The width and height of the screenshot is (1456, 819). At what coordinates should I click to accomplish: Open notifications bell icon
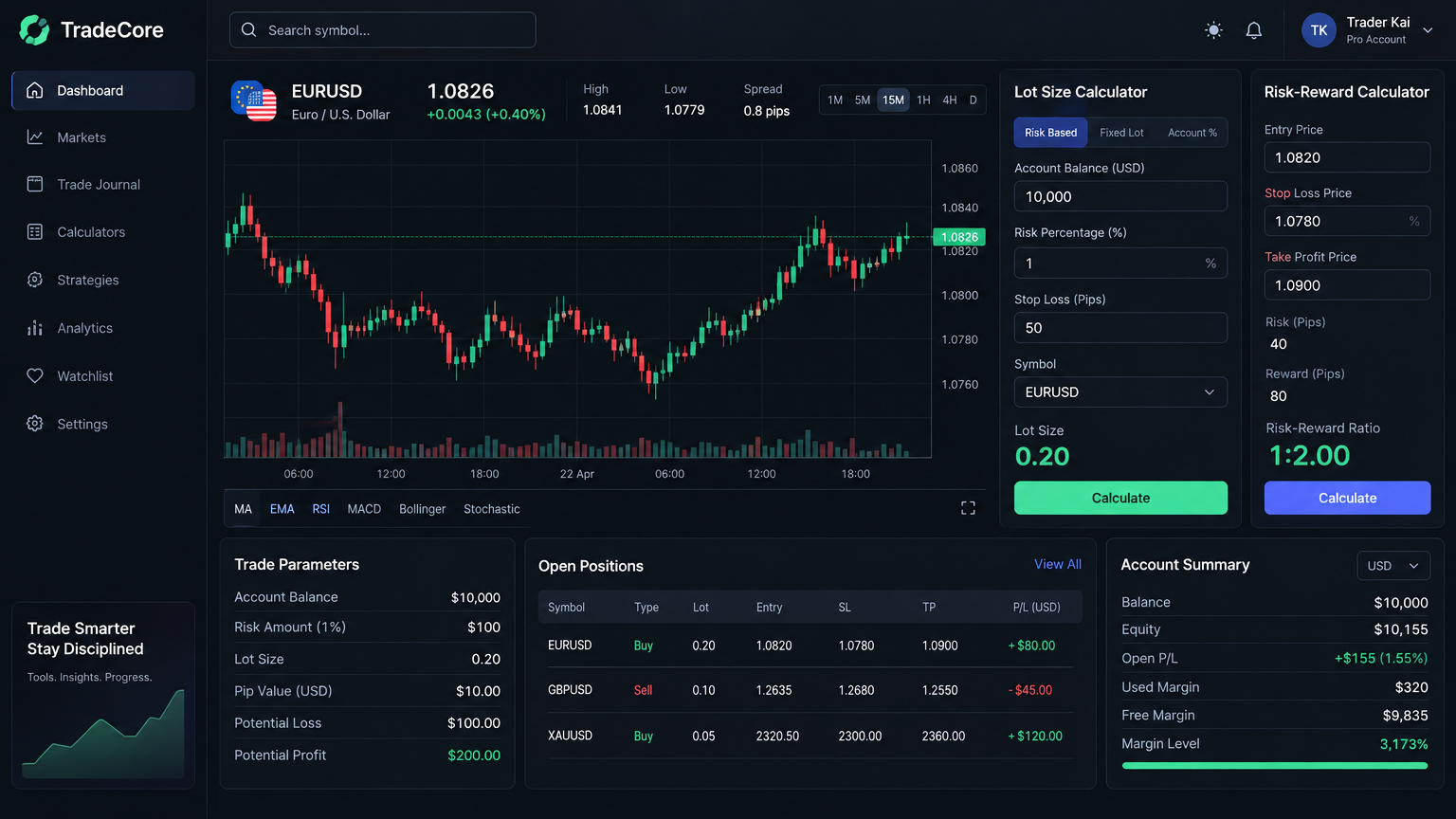tap(1254, 30)
